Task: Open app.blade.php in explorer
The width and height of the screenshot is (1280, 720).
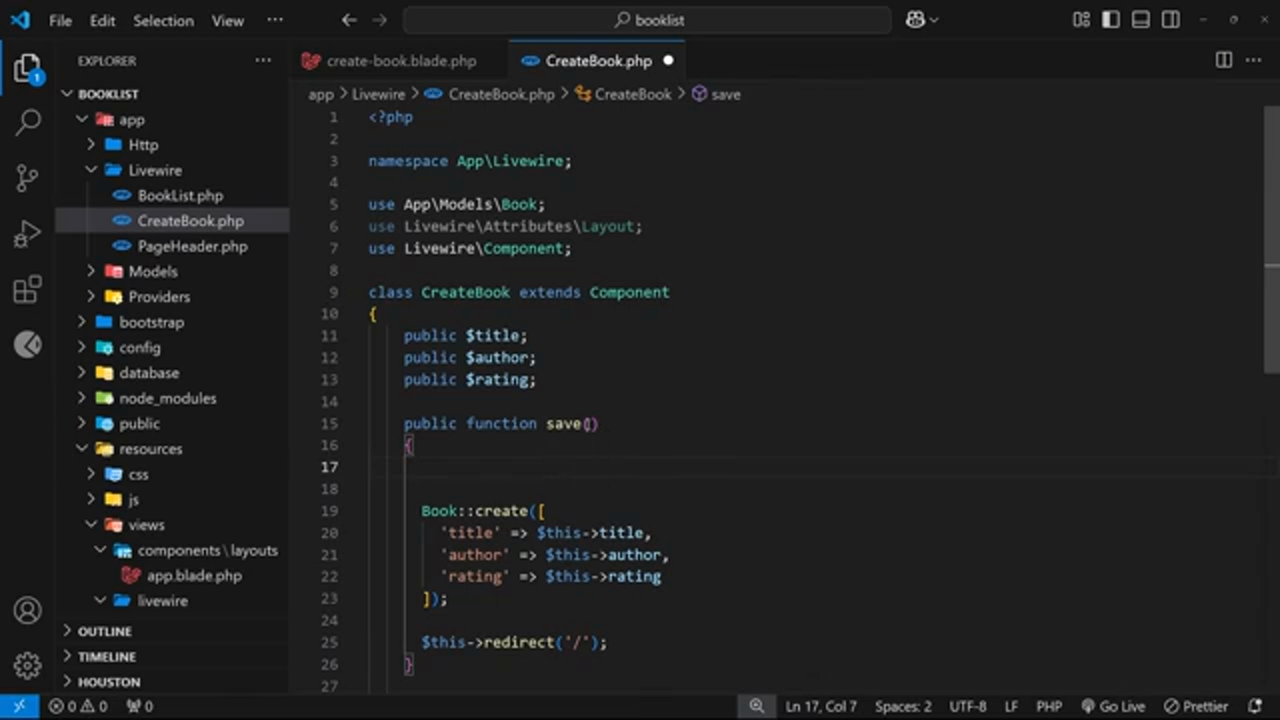Action: pos(194,576)
